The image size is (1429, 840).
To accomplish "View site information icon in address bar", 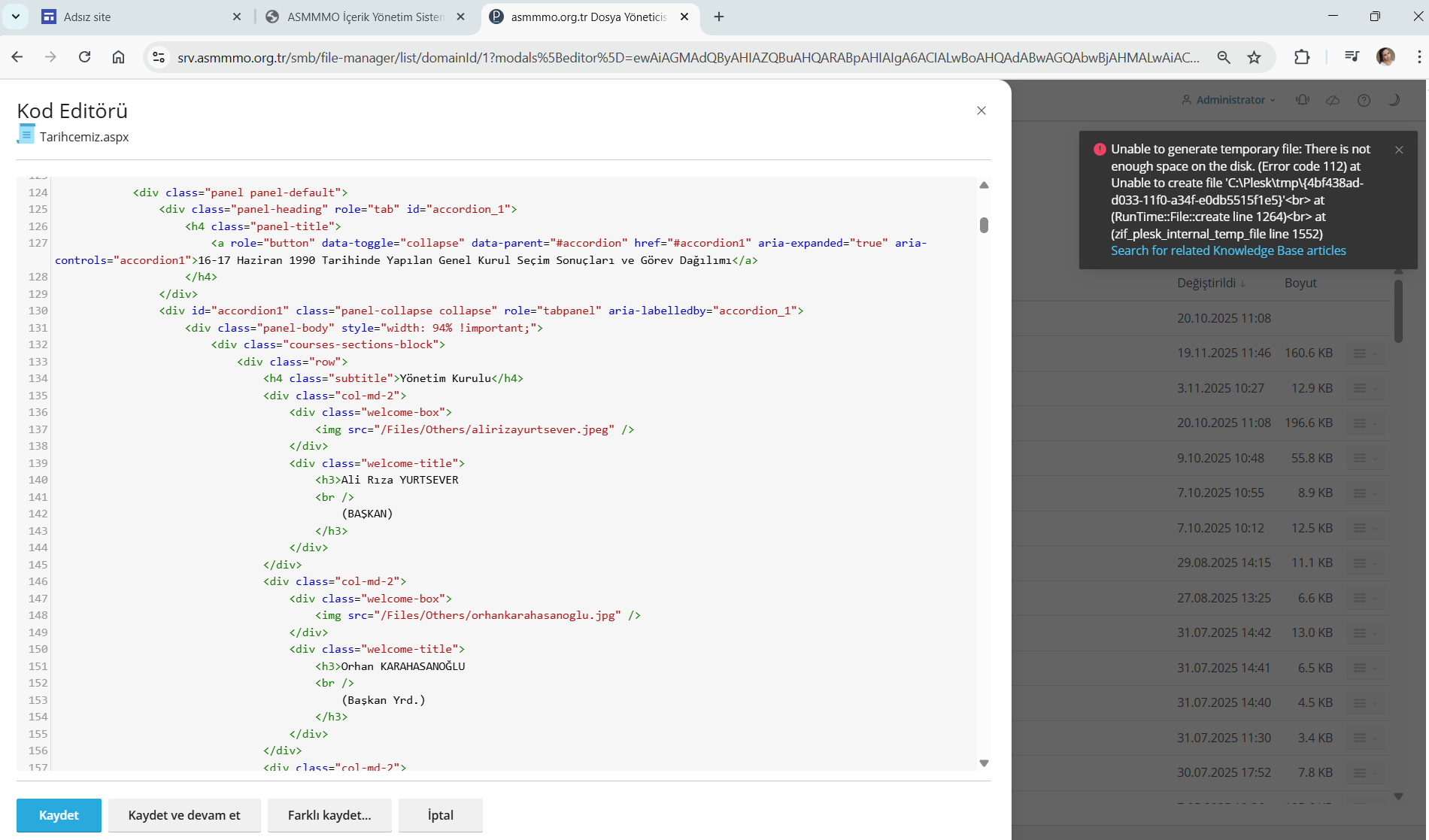I will tap(158, 57).
